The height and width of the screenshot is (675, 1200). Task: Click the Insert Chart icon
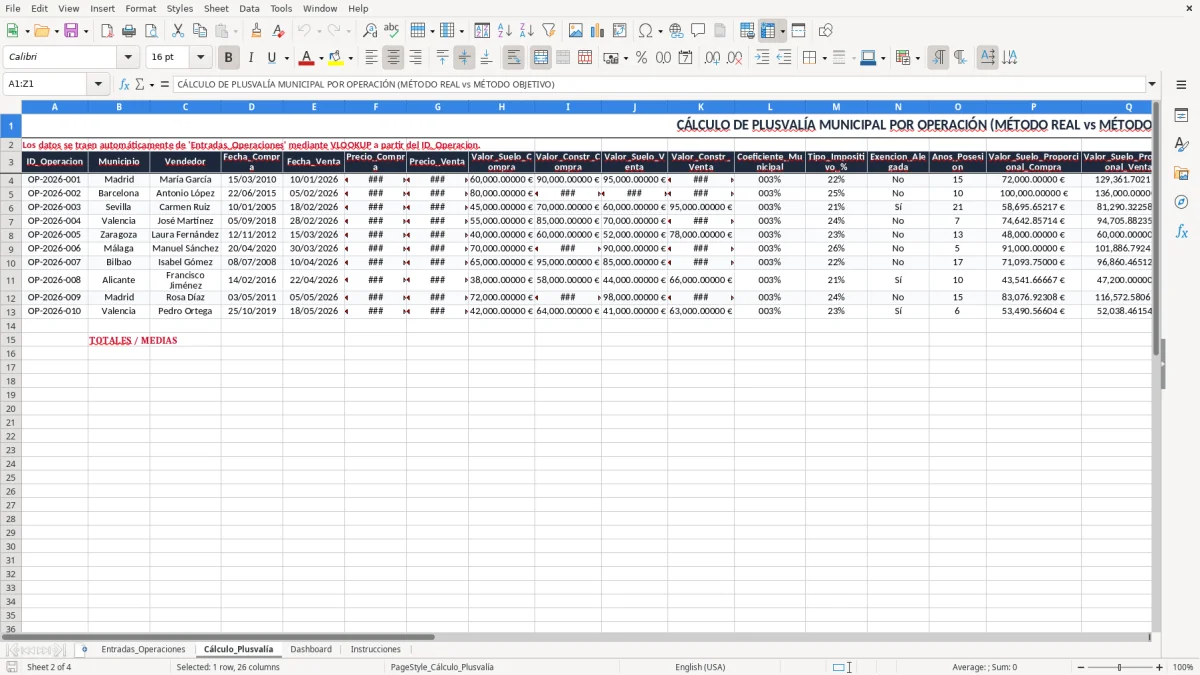click(x=598, y=31)
